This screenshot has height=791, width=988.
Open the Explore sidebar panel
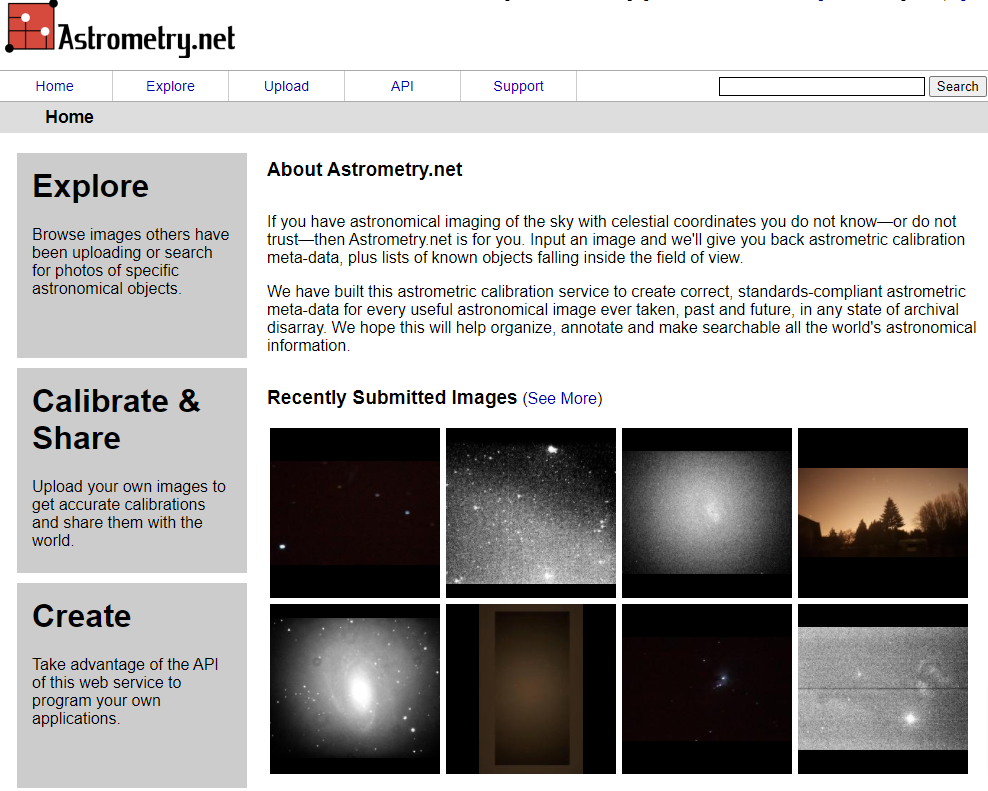pos(131,255)
